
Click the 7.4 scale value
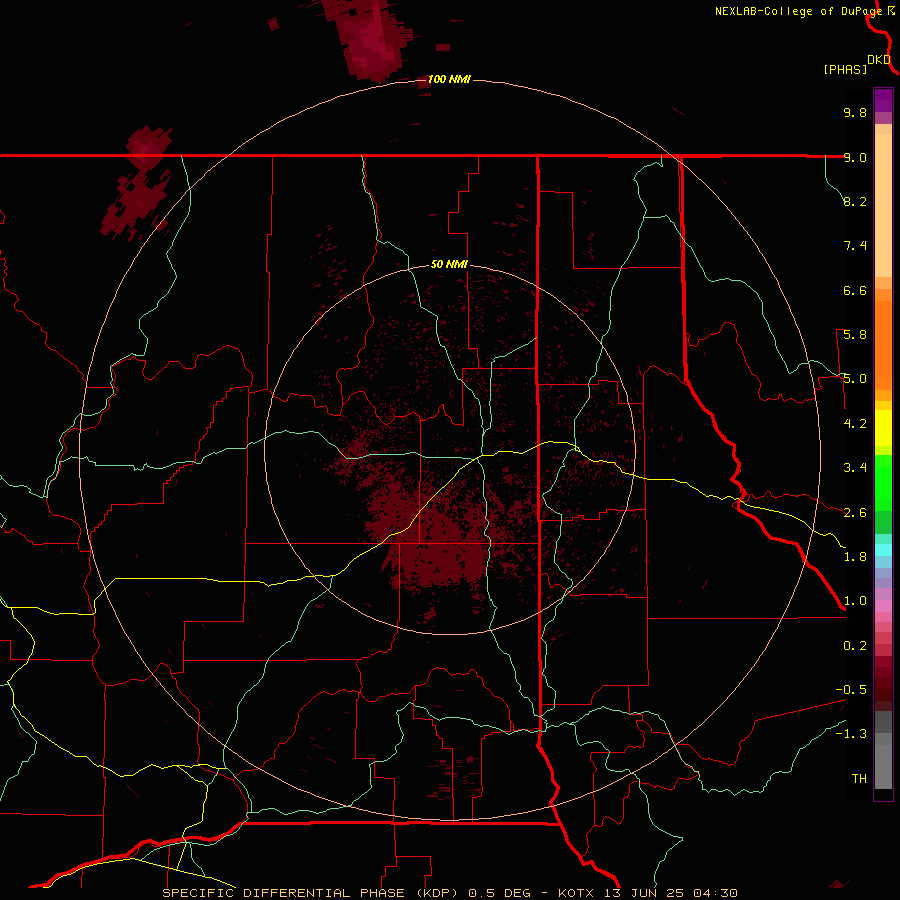[855, 246]
